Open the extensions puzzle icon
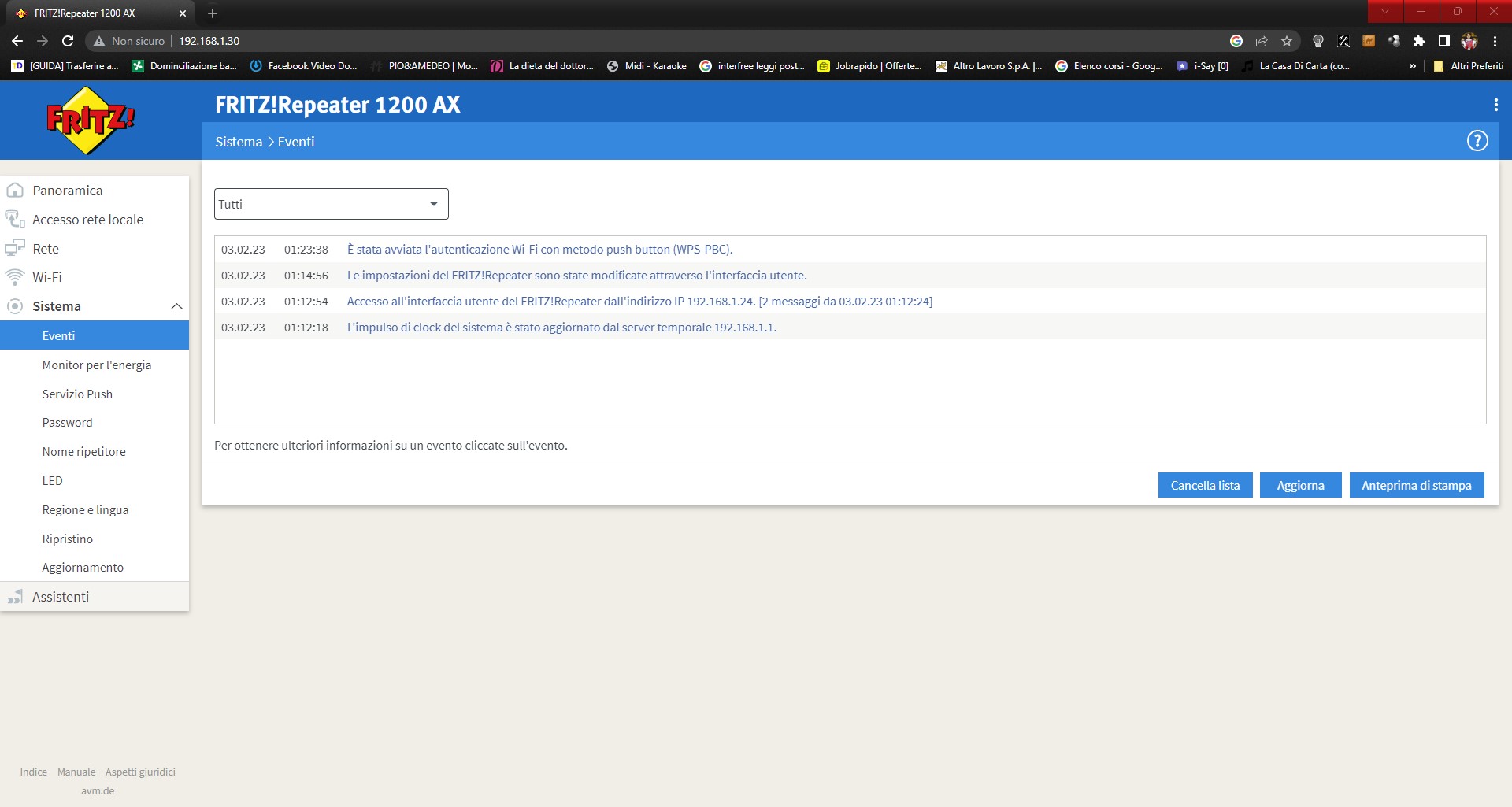Screen dimensions: 1512x807 tap(1419, 41)
